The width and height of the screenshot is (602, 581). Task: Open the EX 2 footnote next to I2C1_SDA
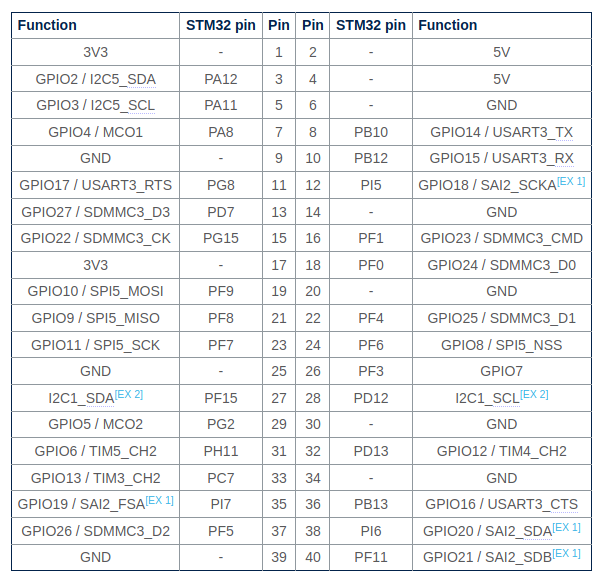[x=129, y=394]
